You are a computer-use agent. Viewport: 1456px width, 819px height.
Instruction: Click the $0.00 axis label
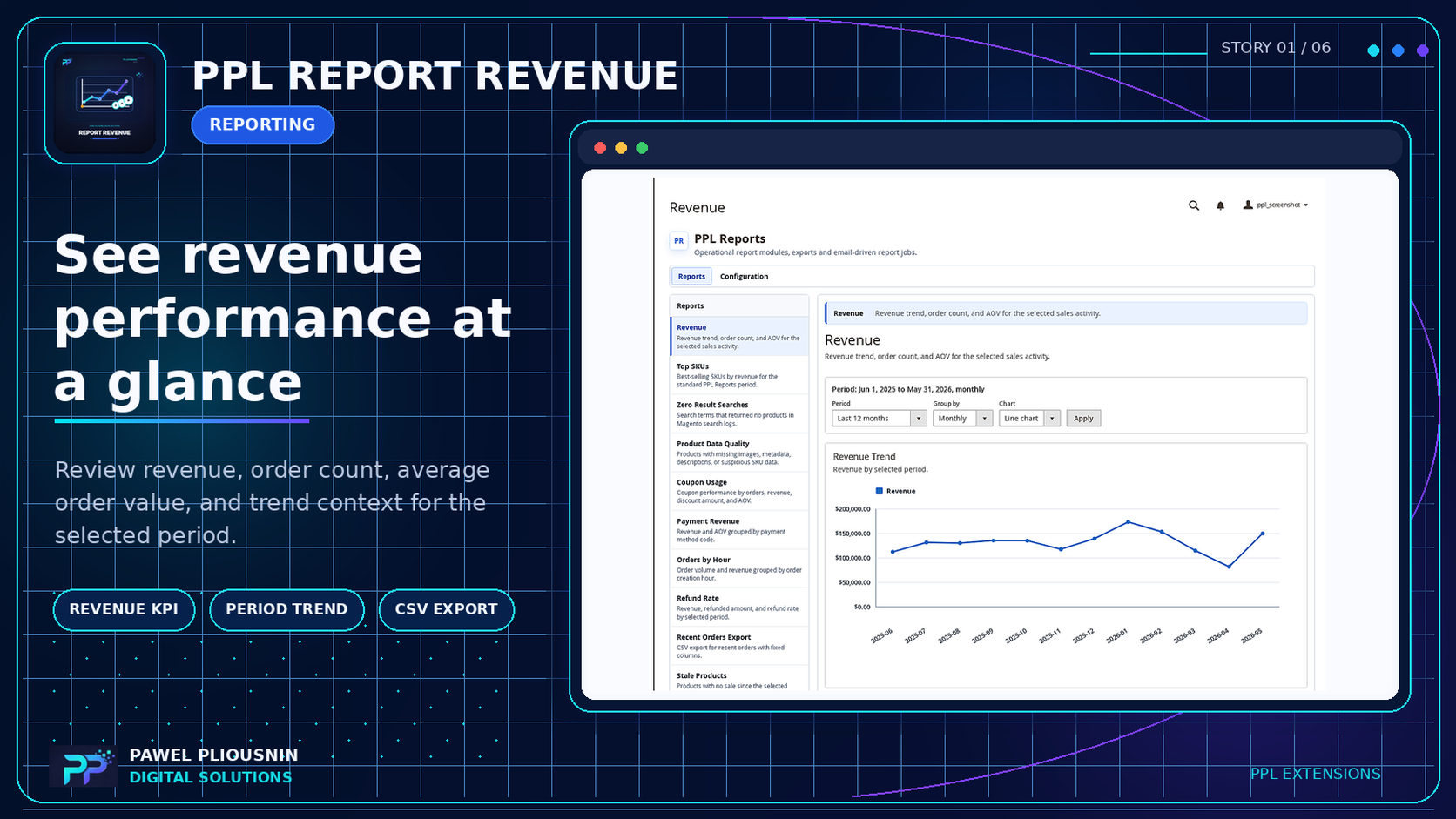(x=862, y=607)
